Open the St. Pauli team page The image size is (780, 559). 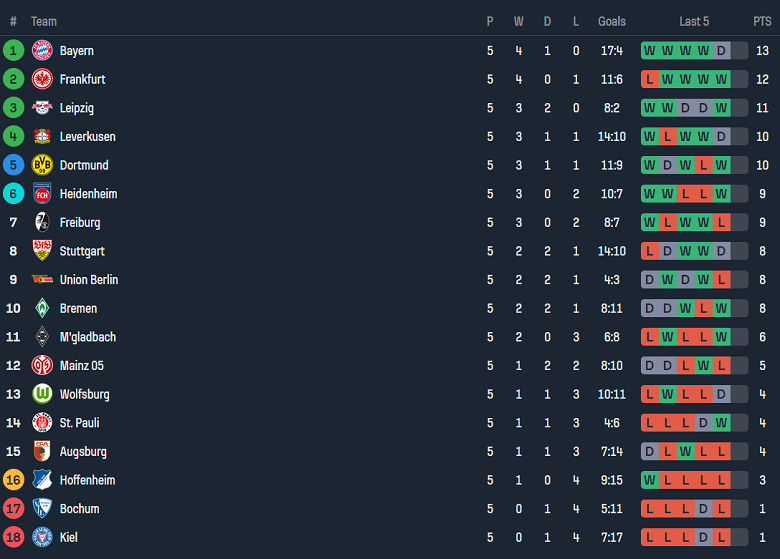pyautogui.click(x=79, y=423)
